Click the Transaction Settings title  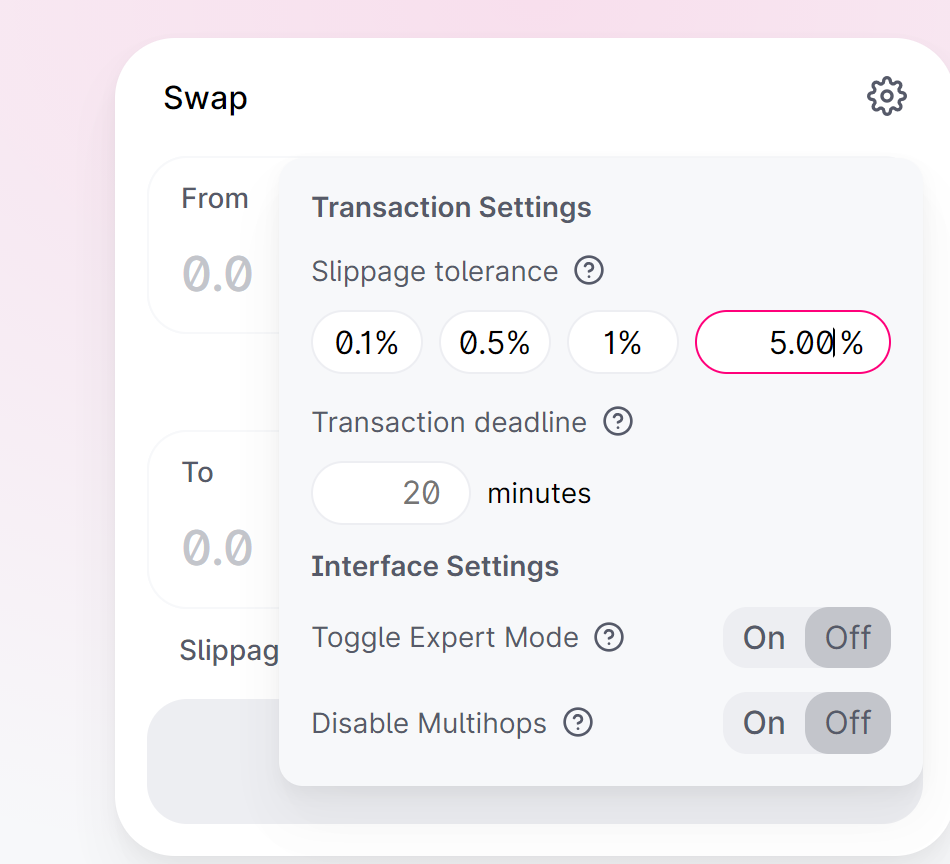(451, 207)
